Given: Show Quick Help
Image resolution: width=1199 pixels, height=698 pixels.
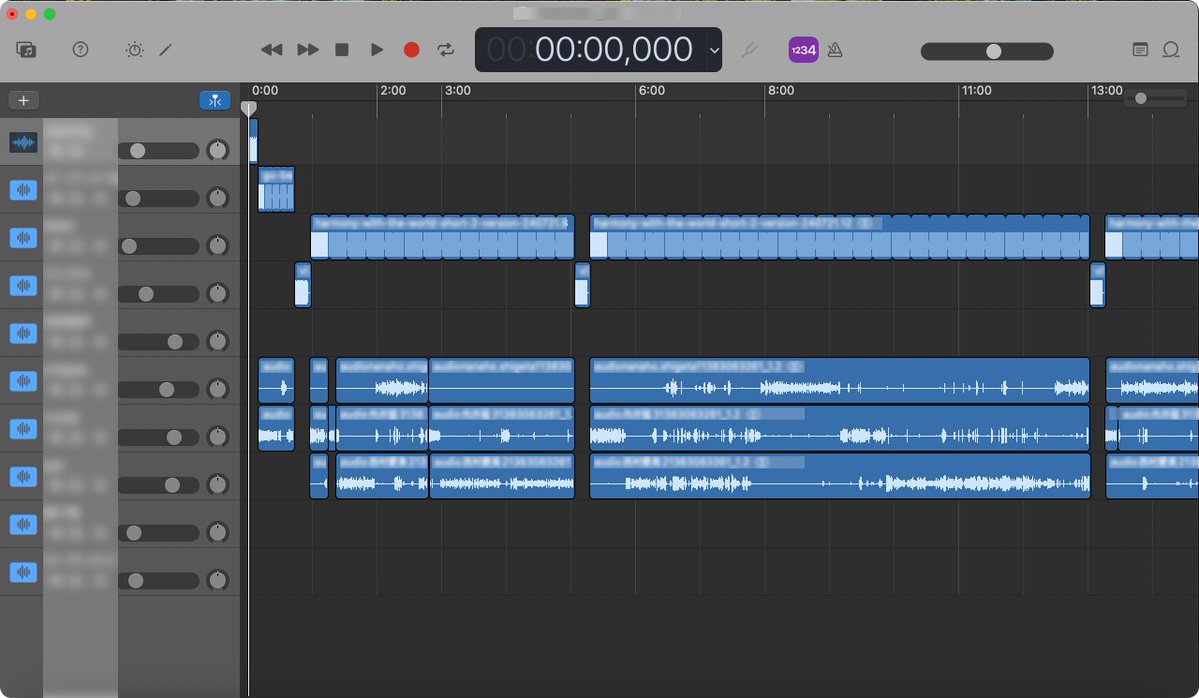Looking at the screenshot, I should [x=80, y=50].
